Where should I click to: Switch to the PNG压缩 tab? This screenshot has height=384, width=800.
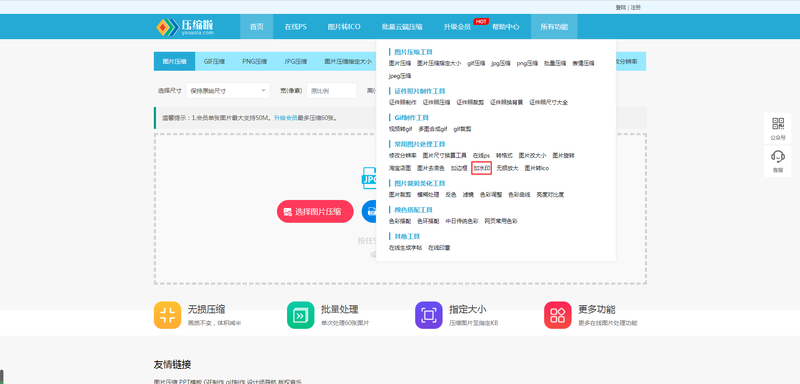pos(255,61)
